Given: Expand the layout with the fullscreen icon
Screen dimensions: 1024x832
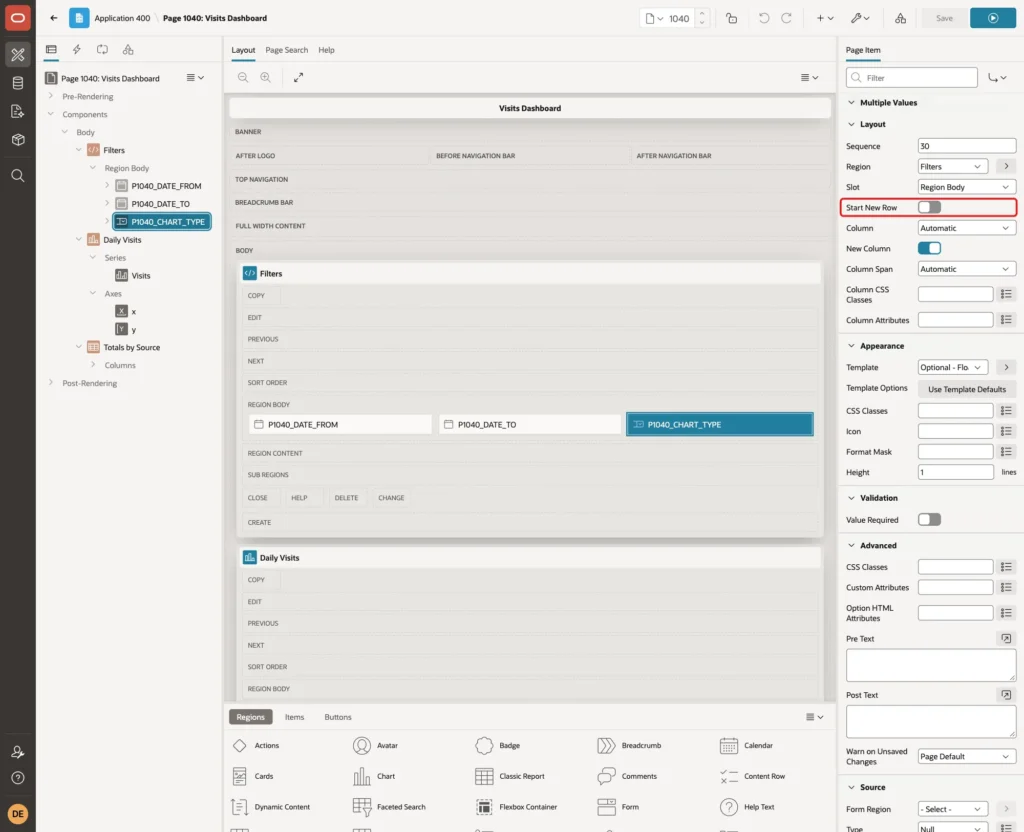Looking at the screenshot, I should 298,77.
